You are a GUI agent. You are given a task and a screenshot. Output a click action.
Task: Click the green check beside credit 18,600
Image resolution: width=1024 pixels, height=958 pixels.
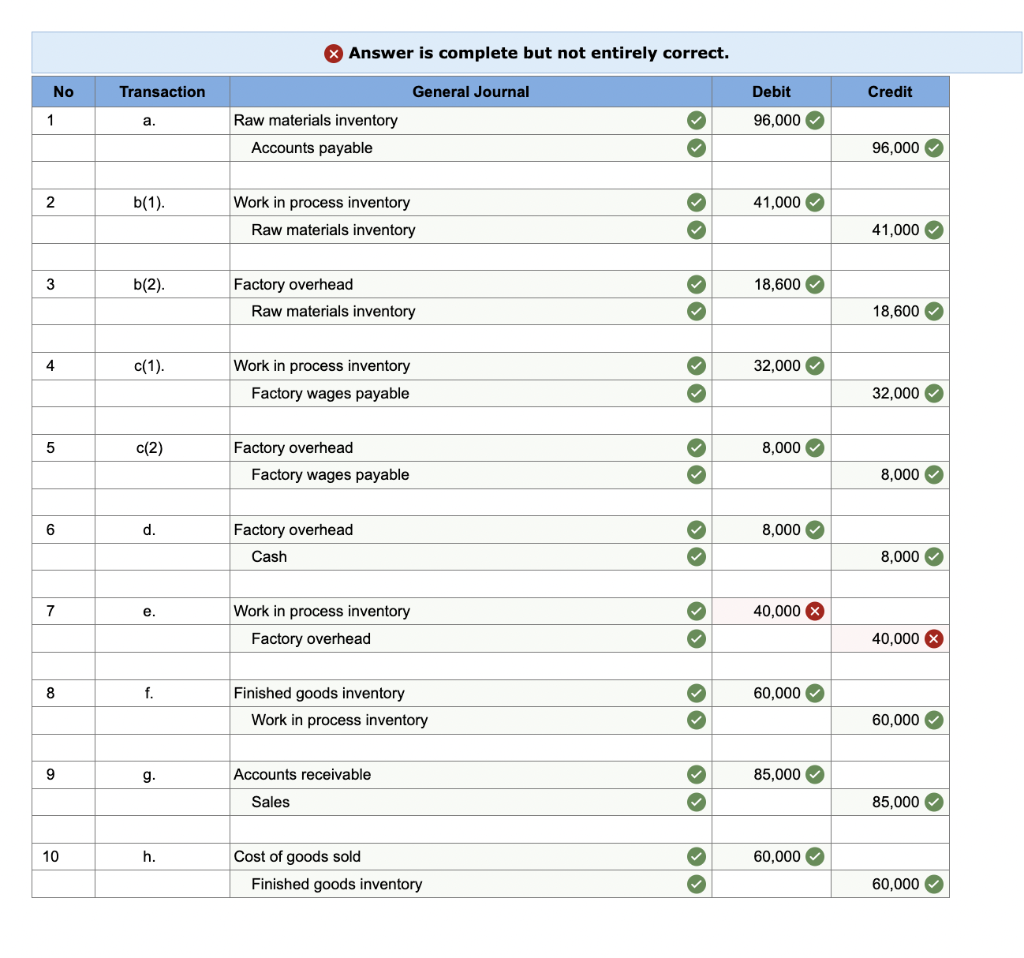(934, 311)
